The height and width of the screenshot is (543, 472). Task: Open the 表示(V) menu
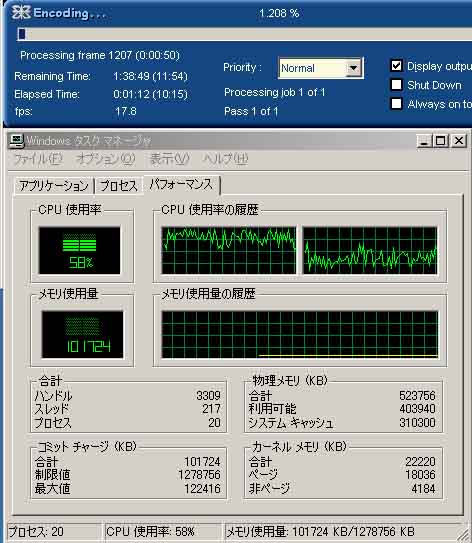pyautogui.click(x=169, y=159)
